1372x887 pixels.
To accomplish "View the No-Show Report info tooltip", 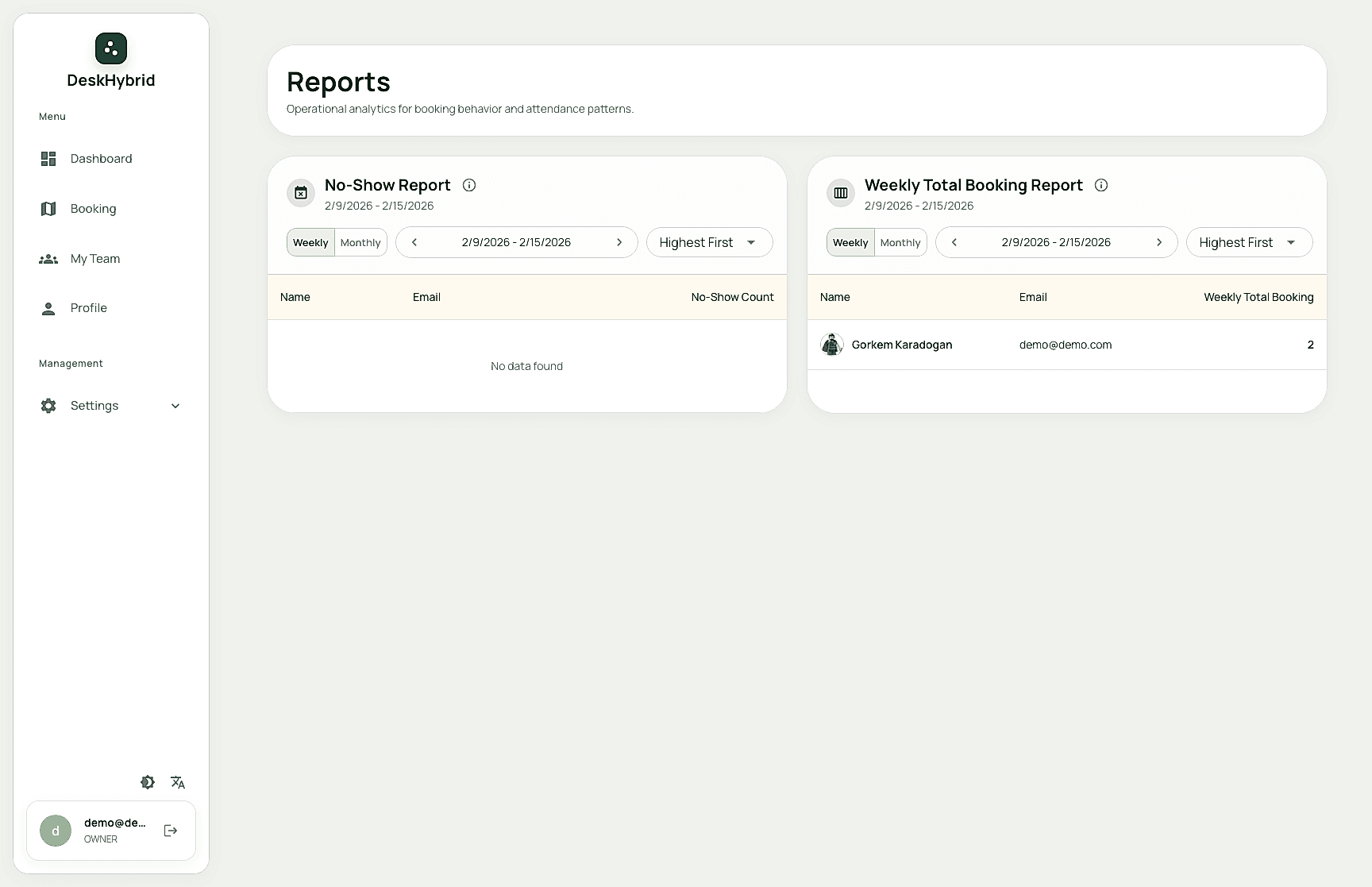I will tap(469, 185).
